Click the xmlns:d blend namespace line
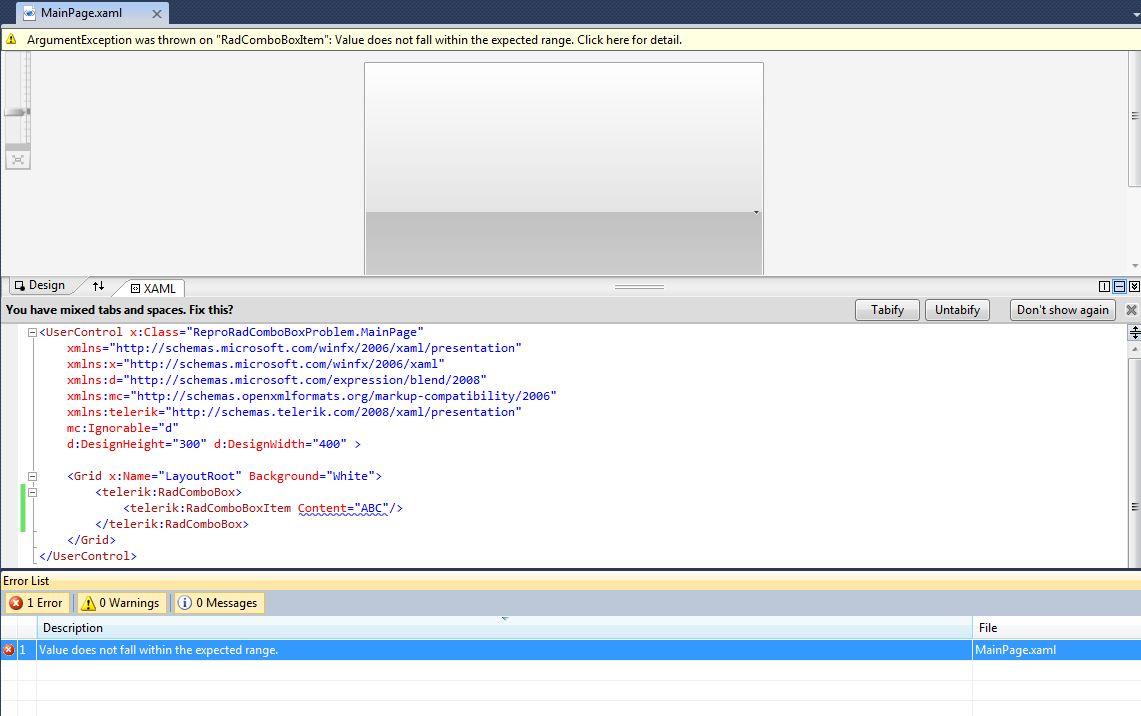Image resolution: width=1141 pixels, height=716 pixels. (x=277, y=381)
